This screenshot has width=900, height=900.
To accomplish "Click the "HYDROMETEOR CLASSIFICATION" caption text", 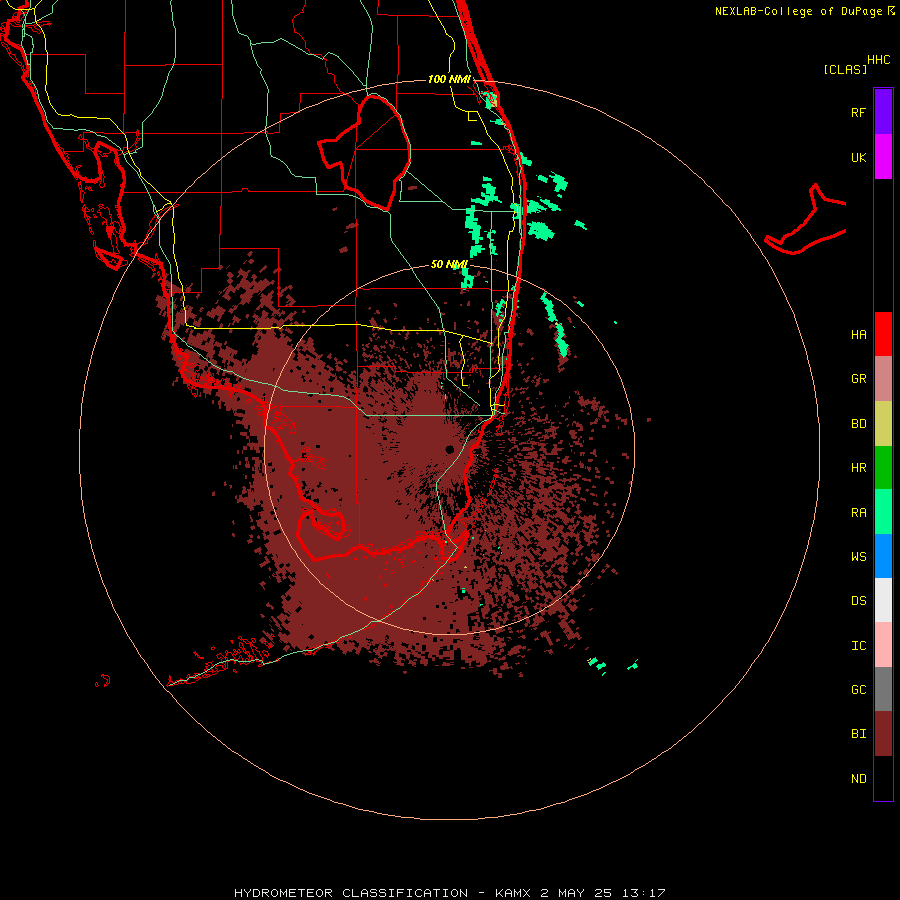I will (x=351, y=893).
